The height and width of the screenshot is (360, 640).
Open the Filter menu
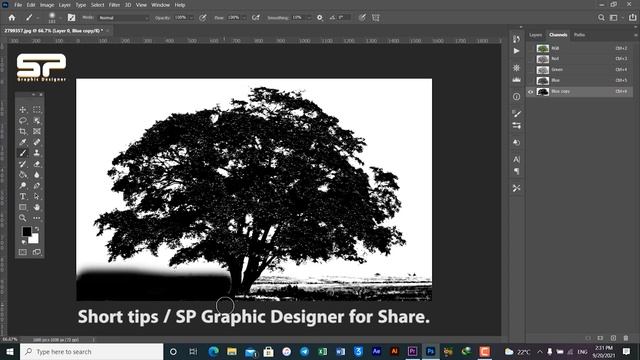114,5
